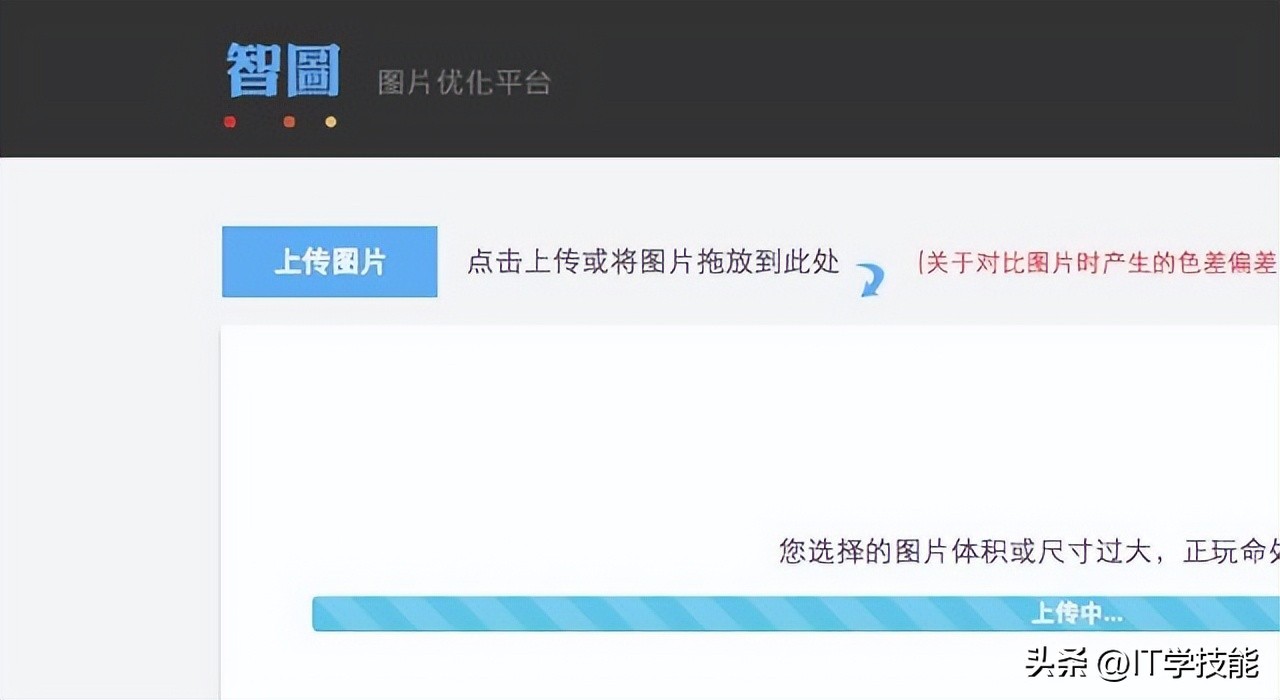Click the yellow dot under the logo

coord(331,122)
